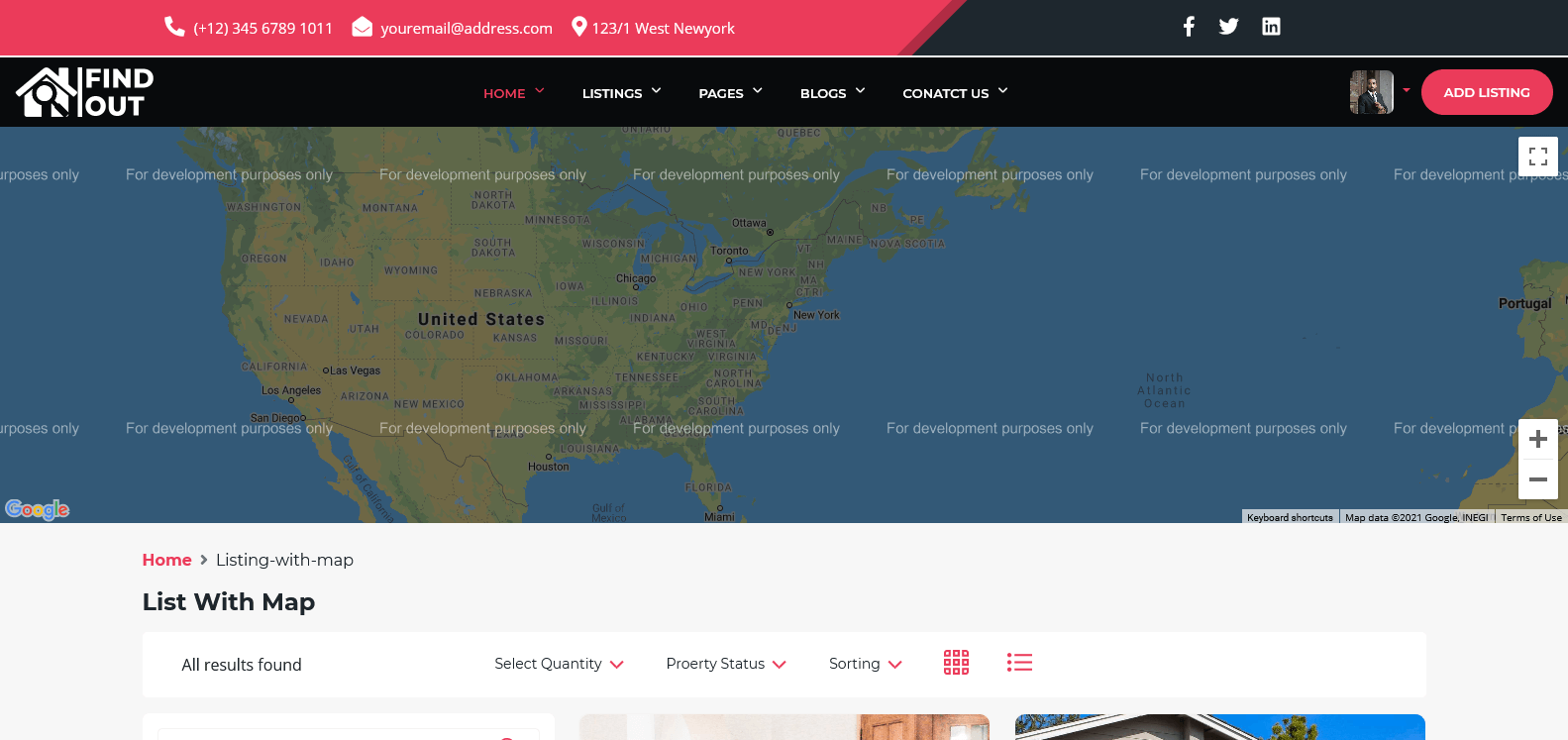Click Chicago label on the map
Screen dimensions: 1568x740
point(636,278)
